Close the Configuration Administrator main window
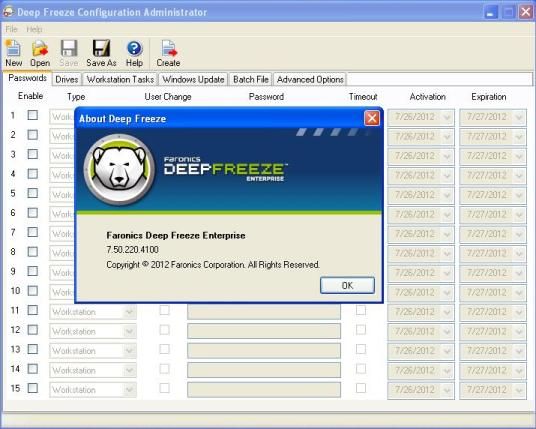The height and width of the screenshot is (429, 536). [x=526, y=12]
